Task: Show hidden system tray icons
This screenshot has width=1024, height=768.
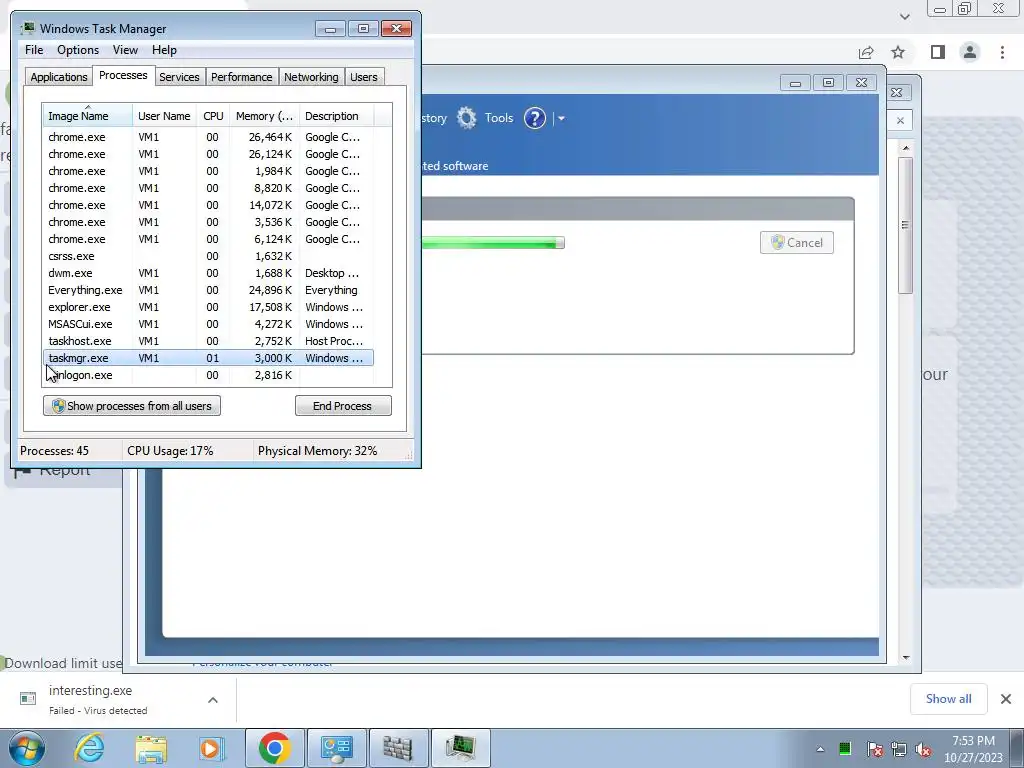Action: click(x=820, y=749)
